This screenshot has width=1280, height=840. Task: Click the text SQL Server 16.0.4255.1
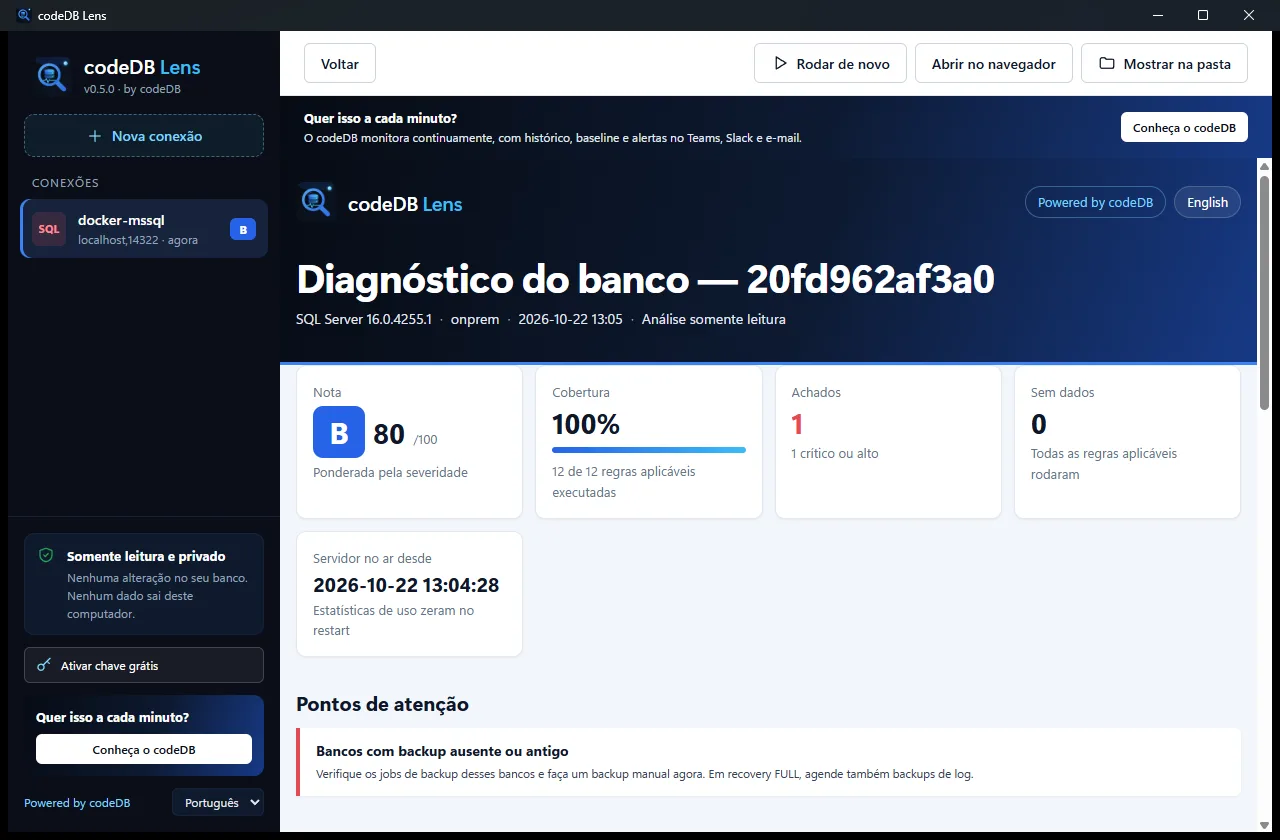click(x=364, y=320)
